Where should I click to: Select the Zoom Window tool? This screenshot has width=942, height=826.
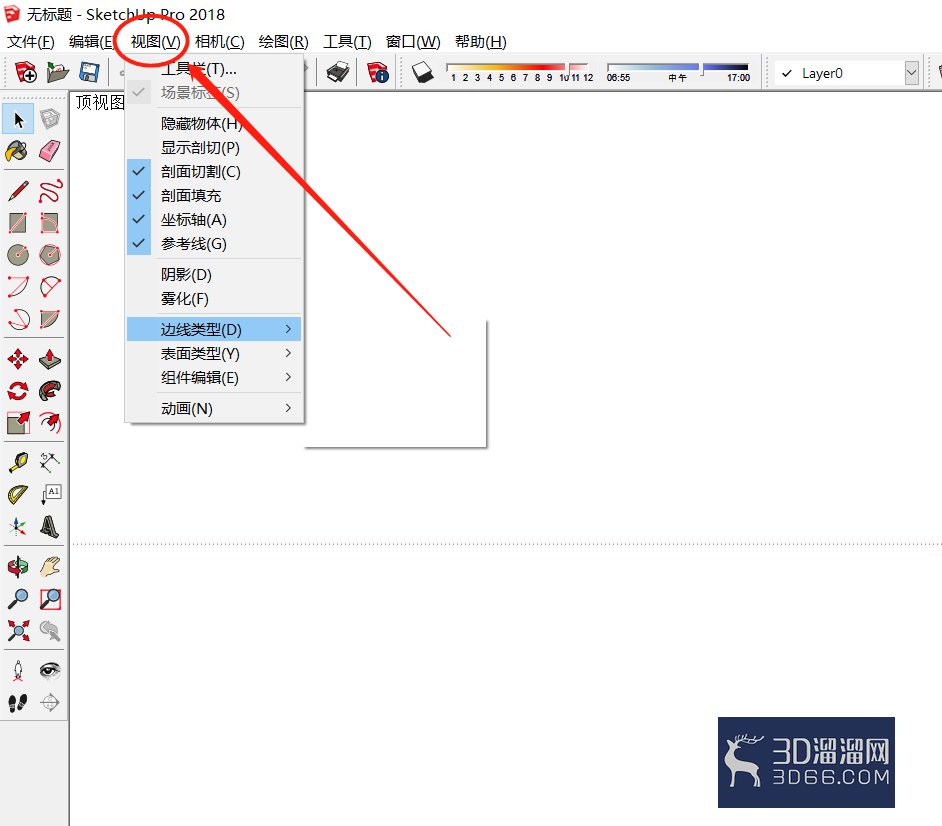(50, 598)
